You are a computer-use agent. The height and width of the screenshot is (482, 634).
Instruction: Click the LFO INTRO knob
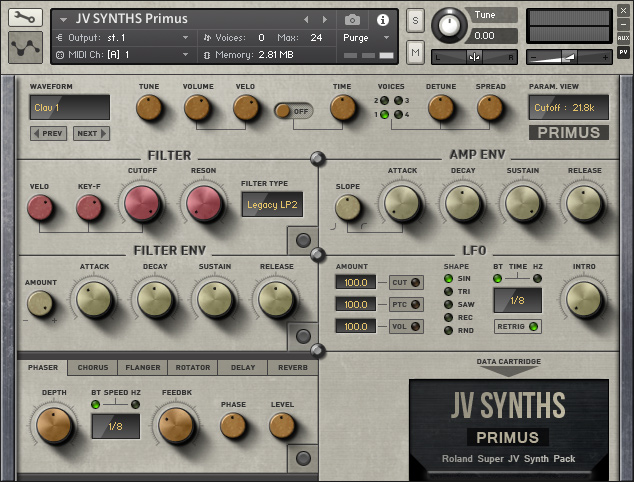tap(584, 300)
